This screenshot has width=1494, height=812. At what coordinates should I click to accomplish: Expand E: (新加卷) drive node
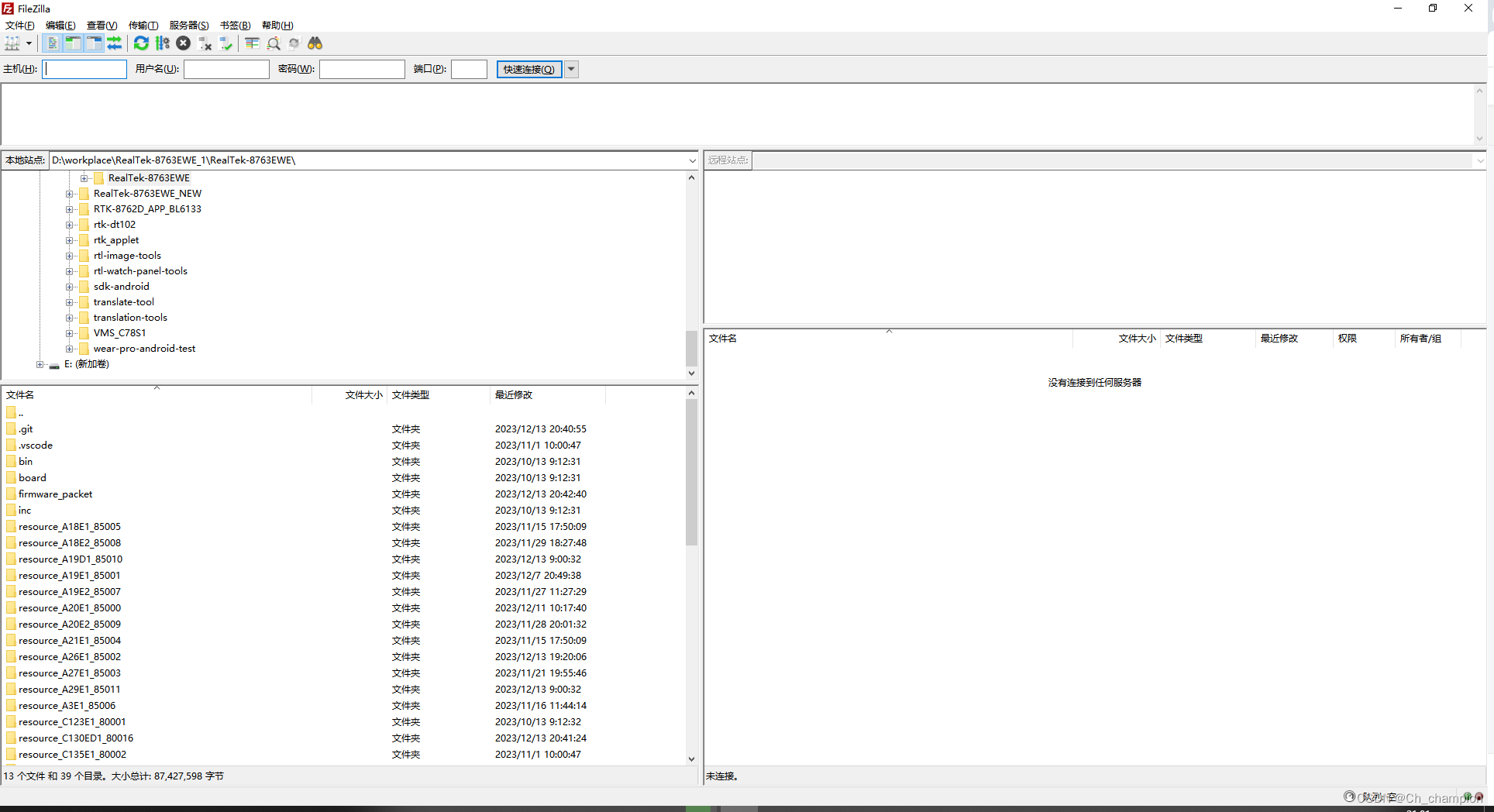40,364
